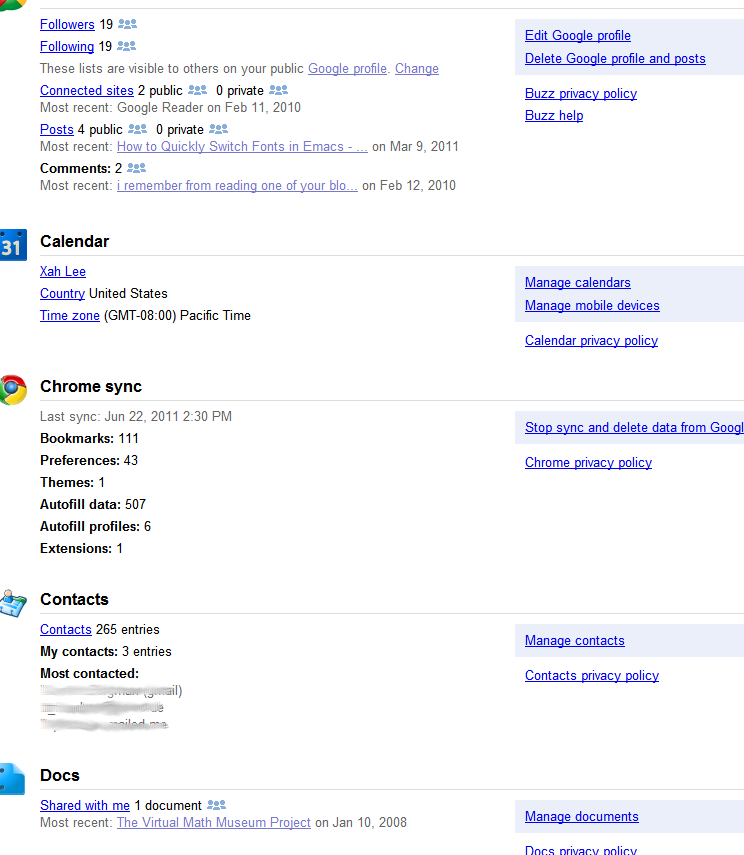Click the people icon next to Following 19
744x855 pixels.
coord(127,46)
